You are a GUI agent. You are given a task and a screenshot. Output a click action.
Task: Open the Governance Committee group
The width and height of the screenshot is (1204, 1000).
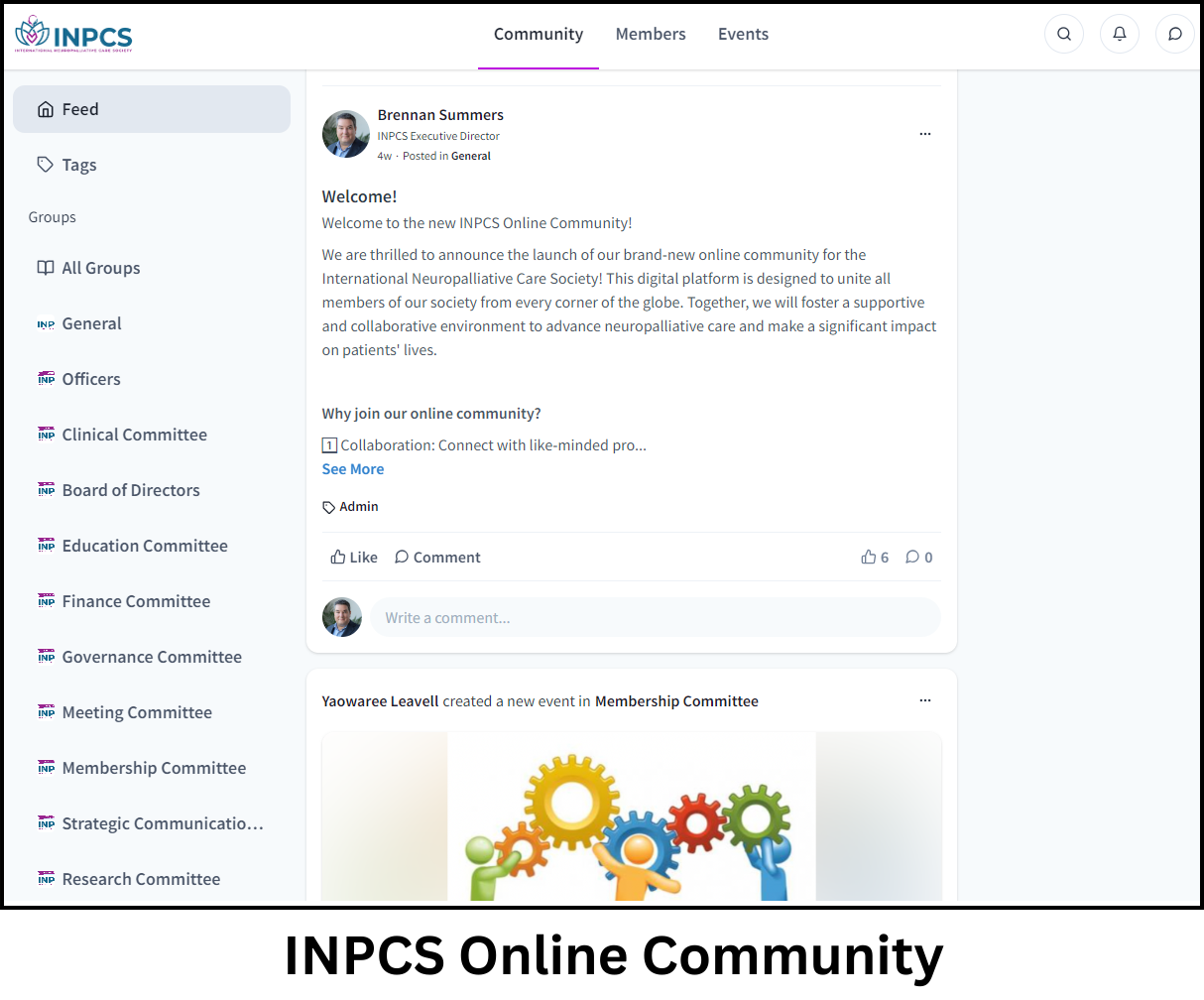[x=152, y=657]
